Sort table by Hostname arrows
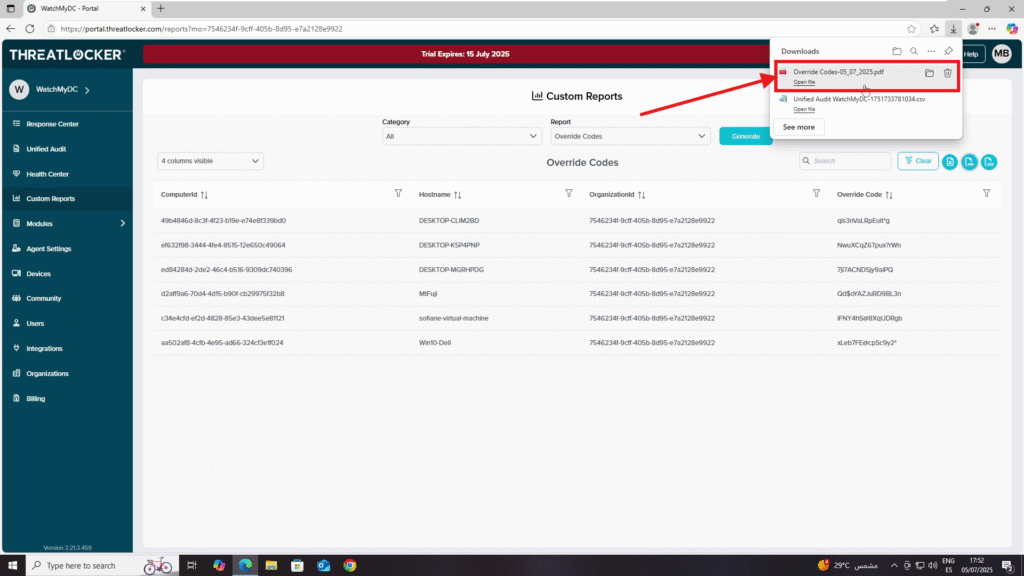Viewport: 1024px width, 576px height. coord(457,195)
